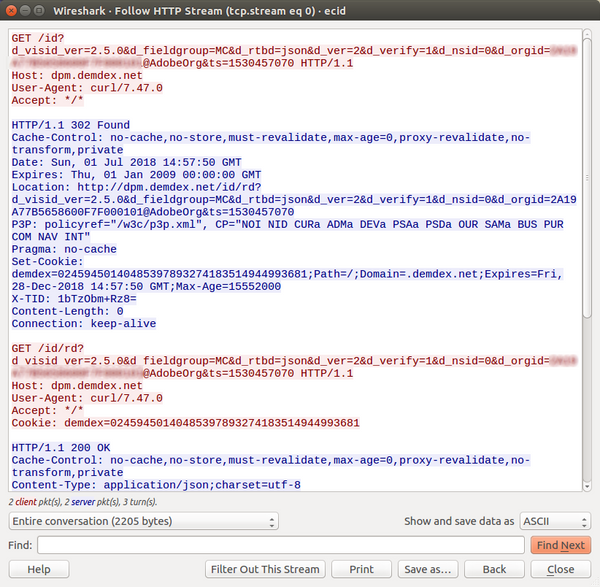The width and height of the screenshot is (600, 587).
Task: Open the Show and save data as ASCII dropdown
Action: coord(555,521)
